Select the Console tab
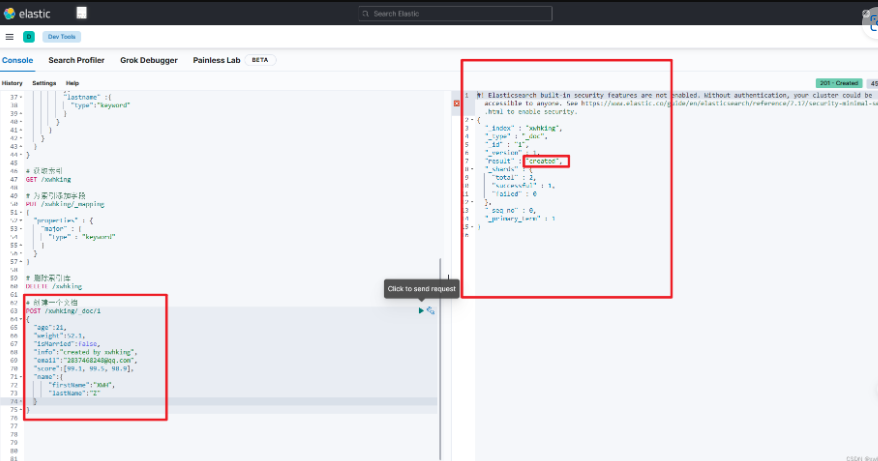878x461 pixels. click(x=17, y=60)
